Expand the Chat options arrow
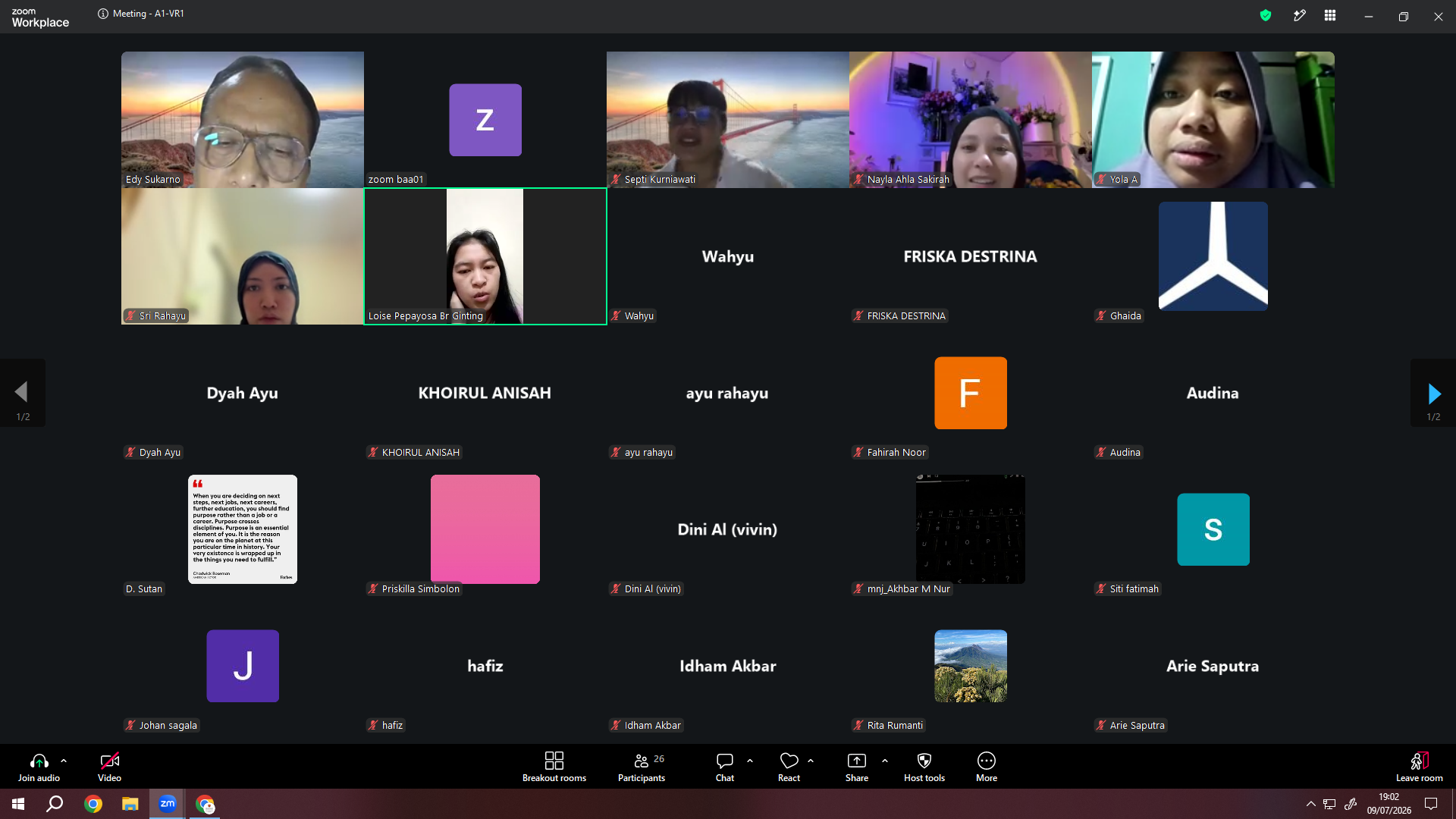Screen dimensions: 1456x819 pos(750,761)
